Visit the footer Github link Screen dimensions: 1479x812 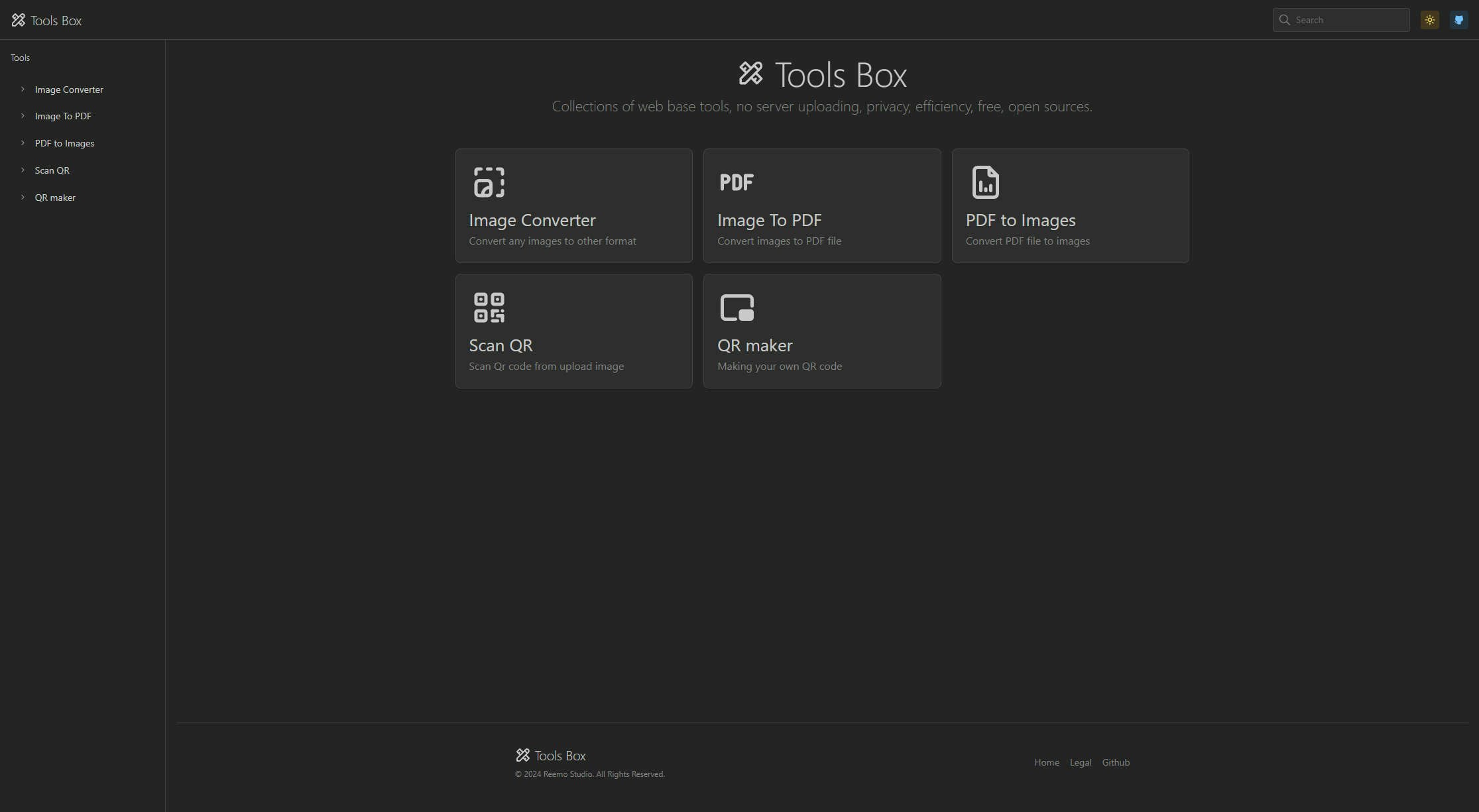[x=1116, y=762]
